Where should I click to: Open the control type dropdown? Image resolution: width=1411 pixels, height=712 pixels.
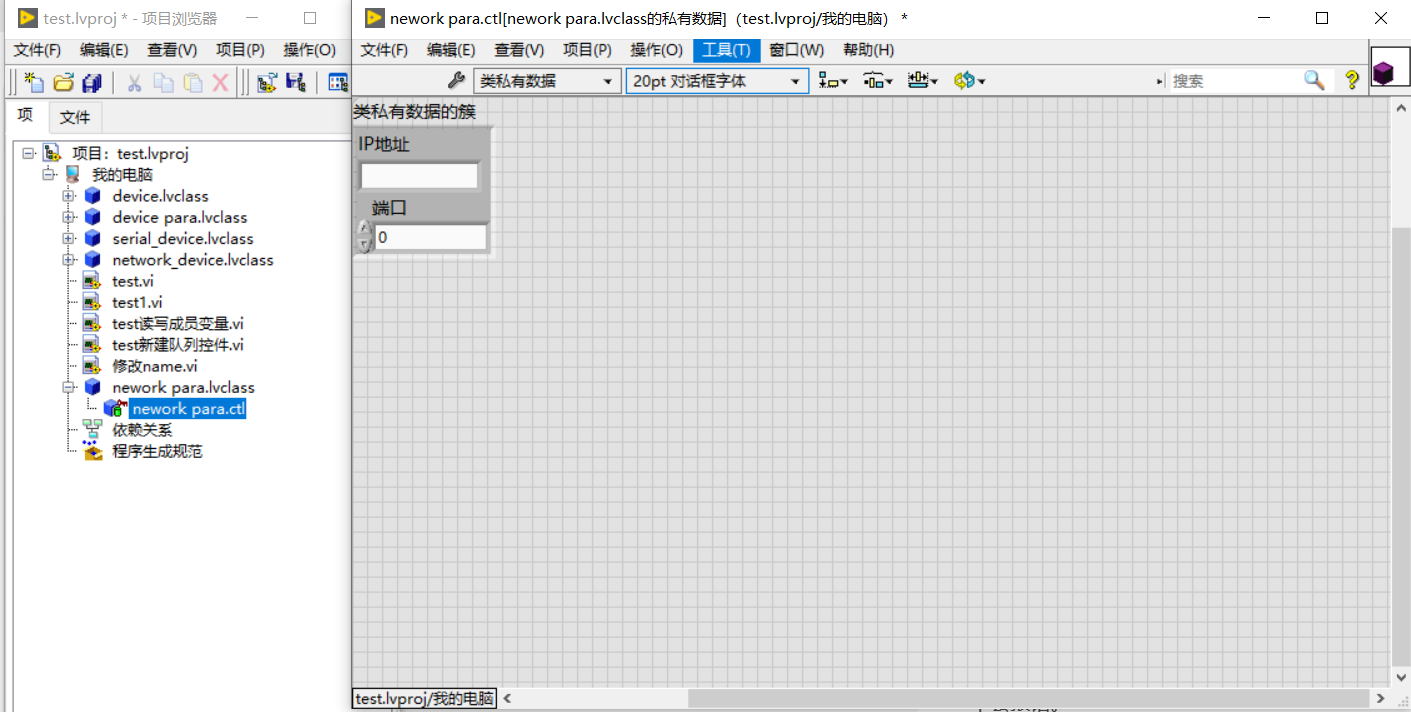[x=546, y=81]
